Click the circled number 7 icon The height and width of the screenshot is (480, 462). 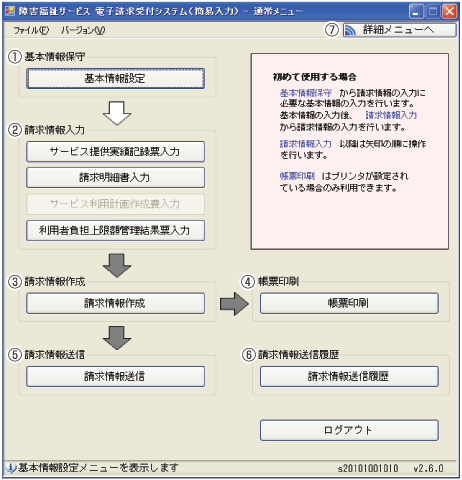coord(332,30)
